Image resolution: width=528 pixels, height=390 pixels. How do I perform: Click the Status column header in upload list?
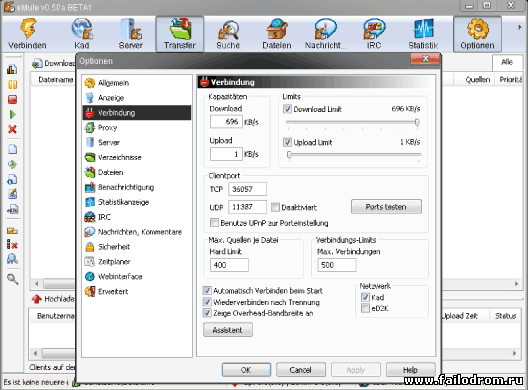[505, 316]
